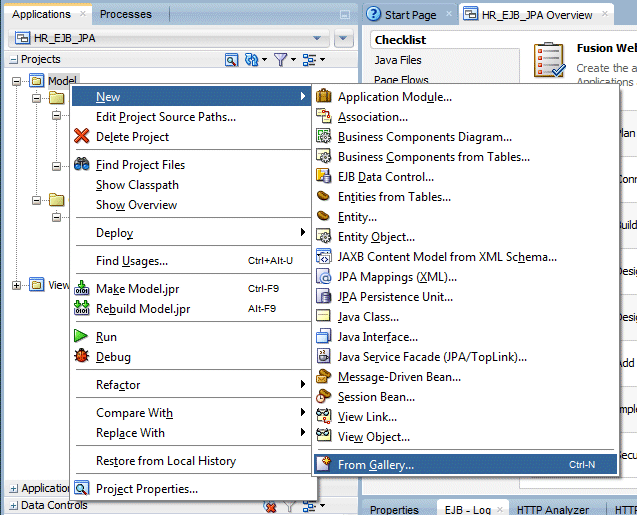
Task: Click the Java Service Facade icon
Action: coord(324,356)
